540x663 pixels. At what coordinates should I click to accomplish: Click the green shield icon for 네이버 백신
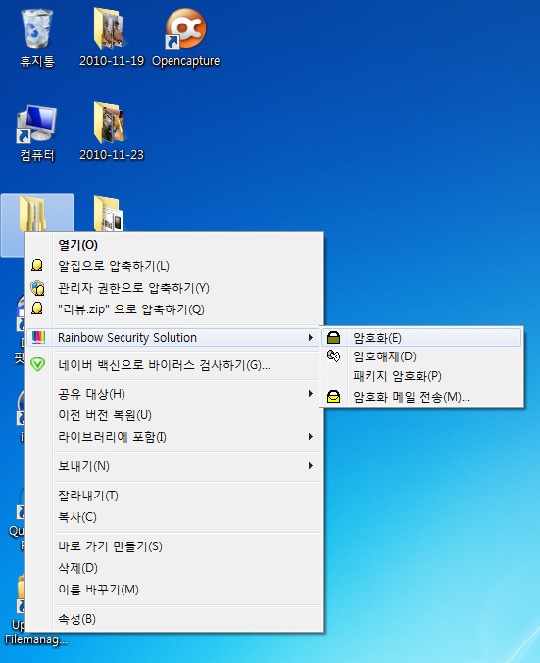click(x=38, y=364)
